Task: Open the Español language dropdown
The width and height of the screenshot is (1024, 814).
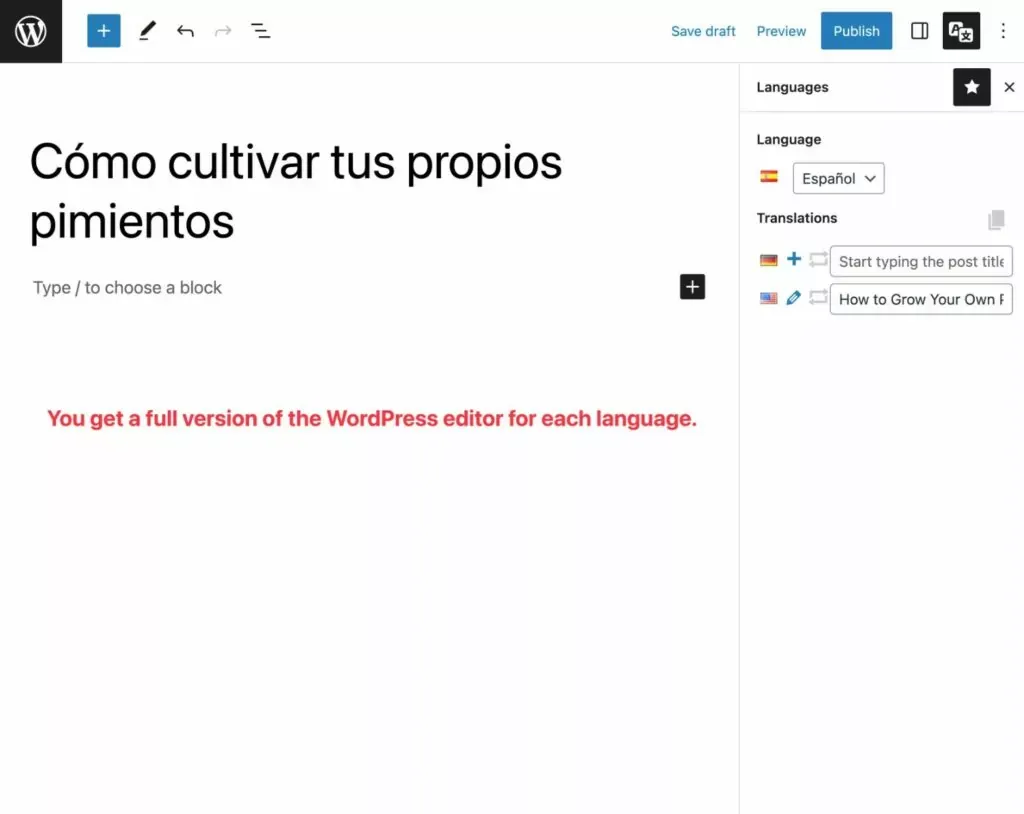Action: [838, 178]
